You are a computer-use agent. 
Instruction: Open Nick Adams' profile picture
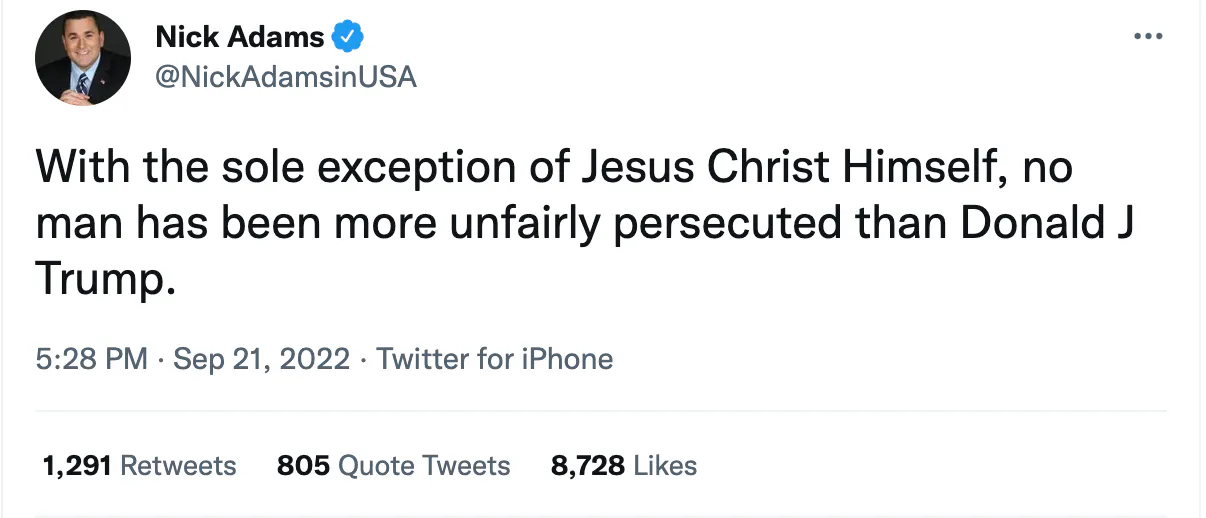(x=83, y=58)
